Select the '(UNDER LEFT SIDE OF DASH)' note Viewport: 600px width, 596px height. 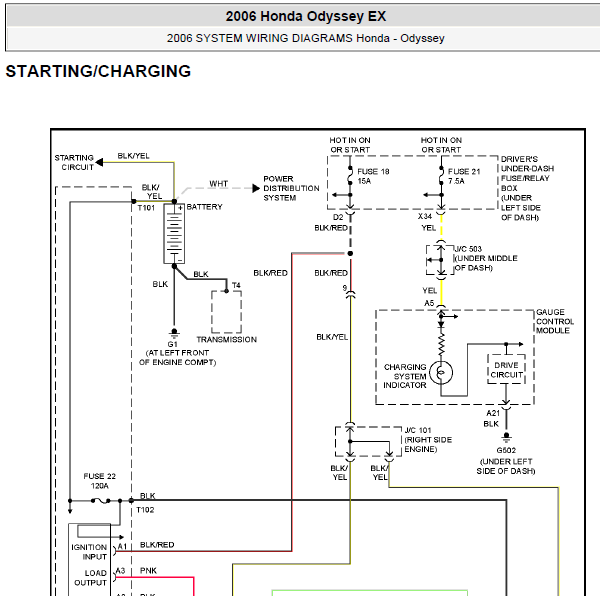tap(506, 466)
